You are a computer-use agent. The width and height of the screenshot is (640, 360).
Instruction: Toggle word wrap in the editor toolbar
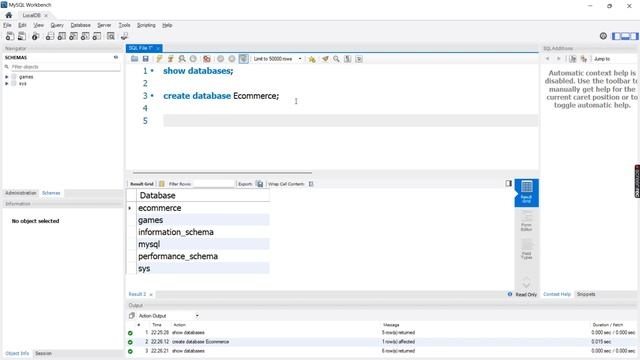coord(359,59)
